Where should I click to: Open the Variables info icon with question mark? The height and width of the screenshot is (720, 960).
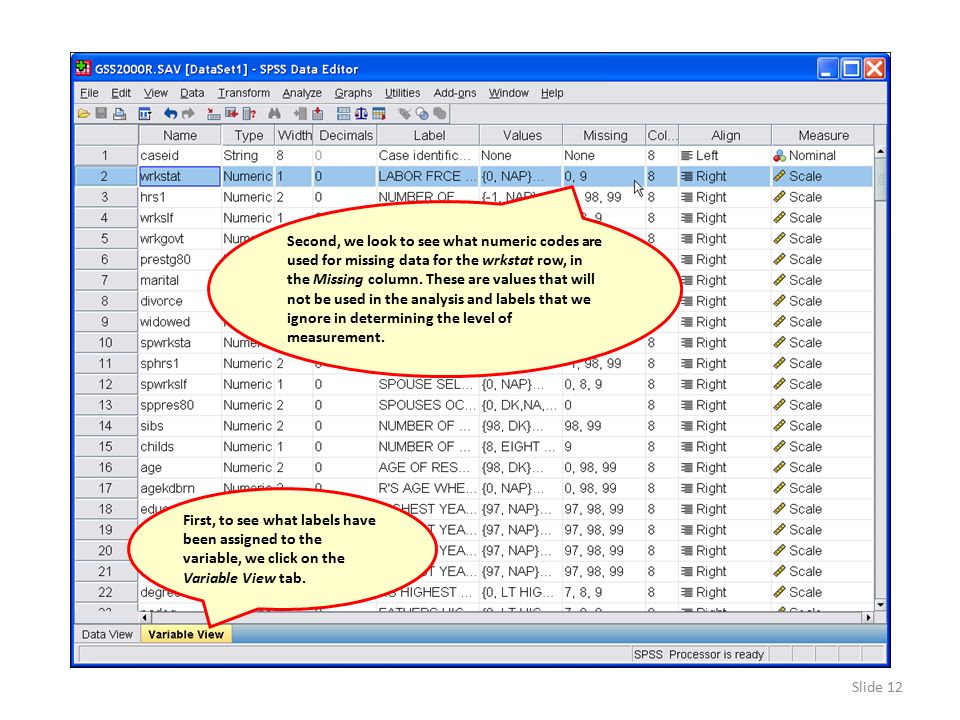249,113
